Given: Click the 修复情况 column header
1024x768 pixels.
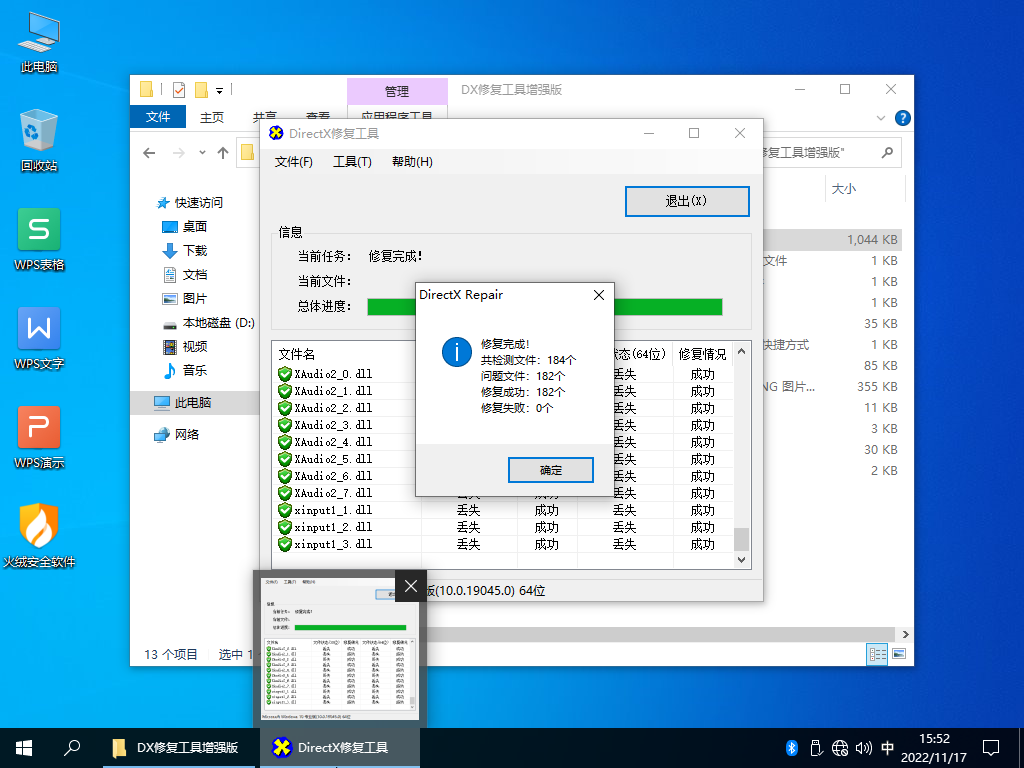Looking at the screenshot, I should point(702,354).
